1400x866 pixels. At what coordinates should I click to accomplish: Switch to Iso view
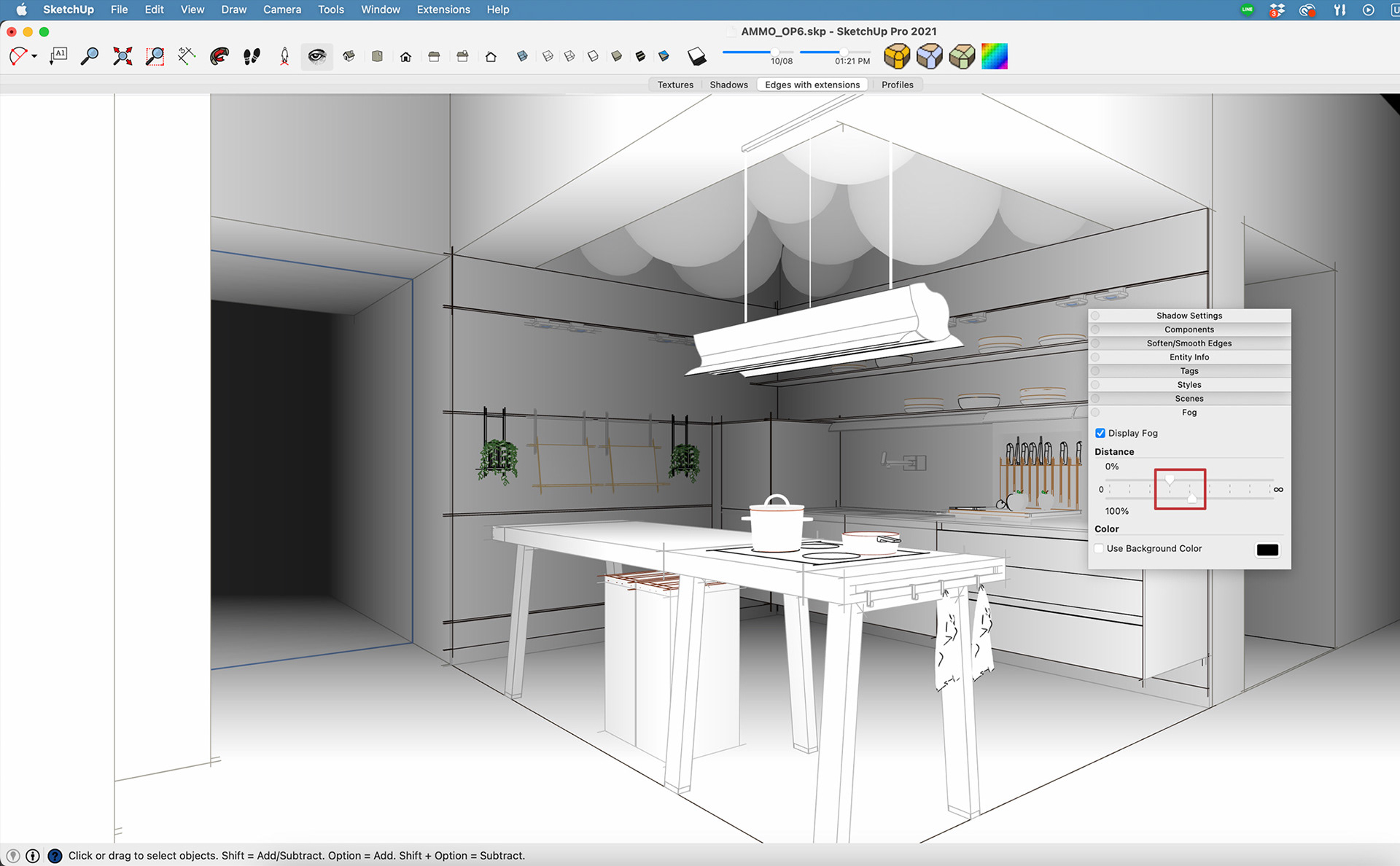(x=349, y=56)
